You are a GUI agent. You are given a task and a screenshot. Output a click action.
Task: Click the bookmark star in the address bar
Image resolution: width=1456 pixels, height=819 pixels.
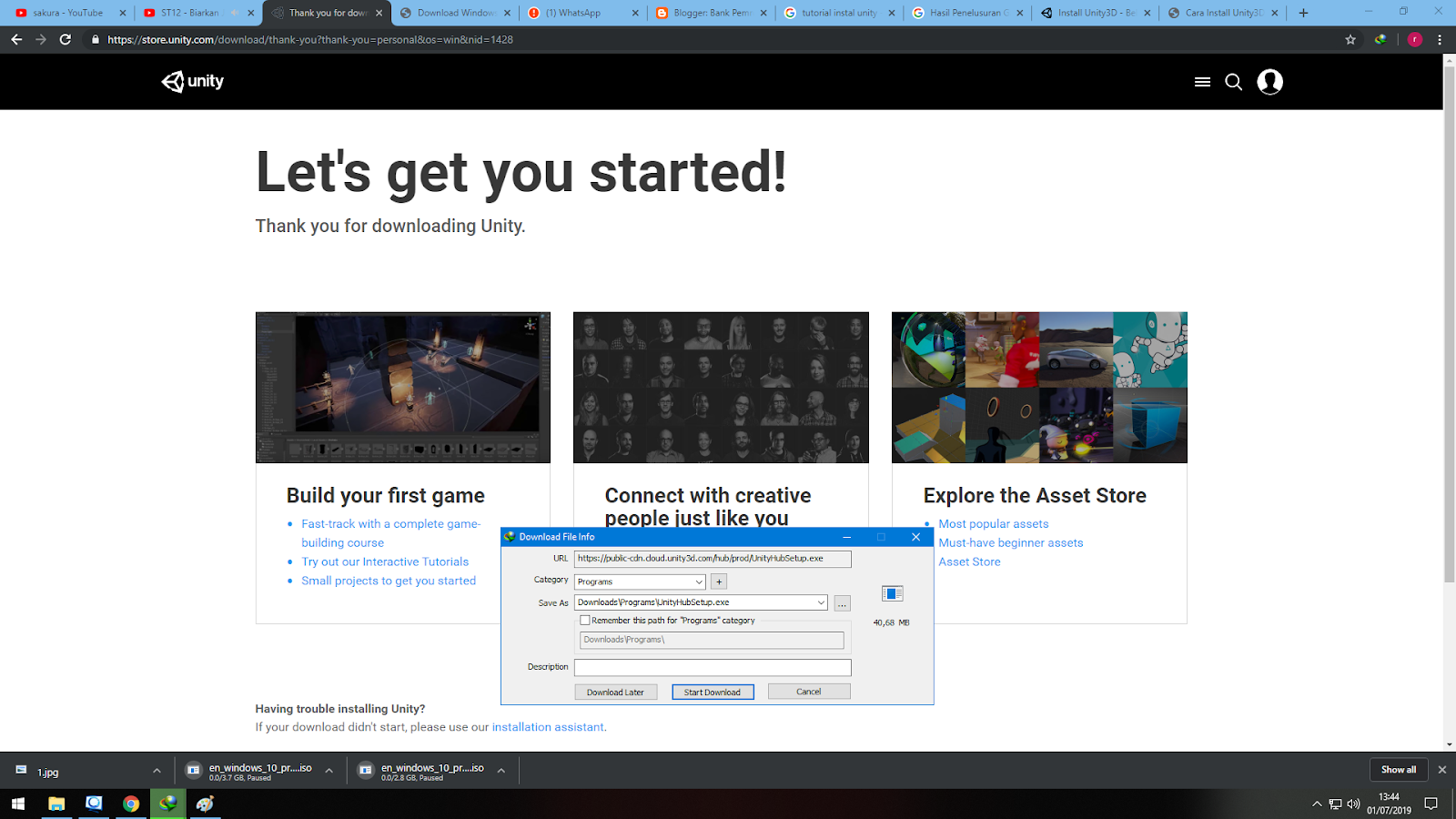[1350, 40]
